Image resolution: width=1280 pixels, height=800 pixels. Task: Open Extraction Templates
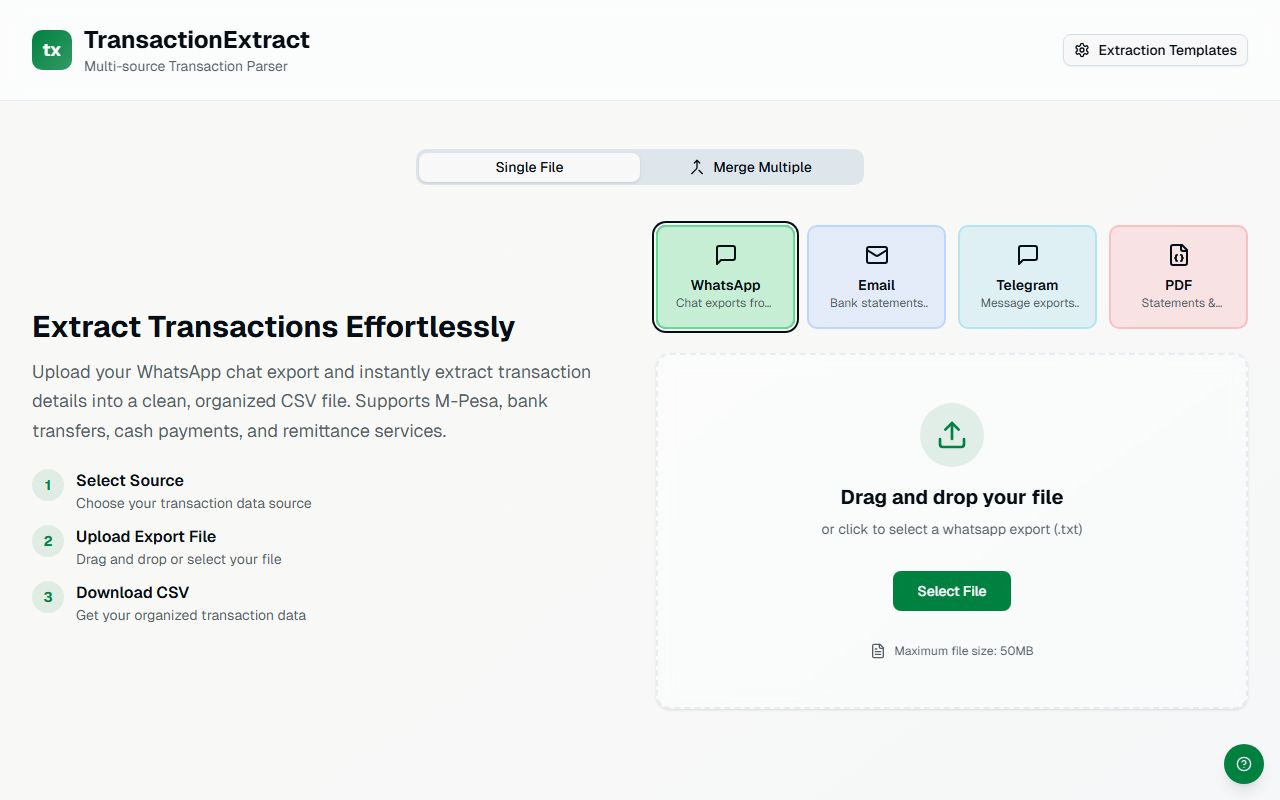1155,49
